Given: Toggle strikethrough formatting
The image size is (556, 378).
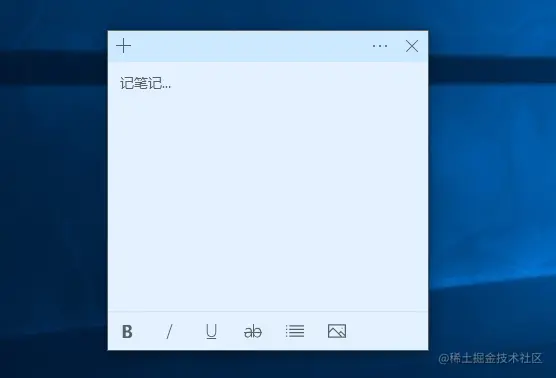Looking at the screenshot, I should click(x=253, y=332).
